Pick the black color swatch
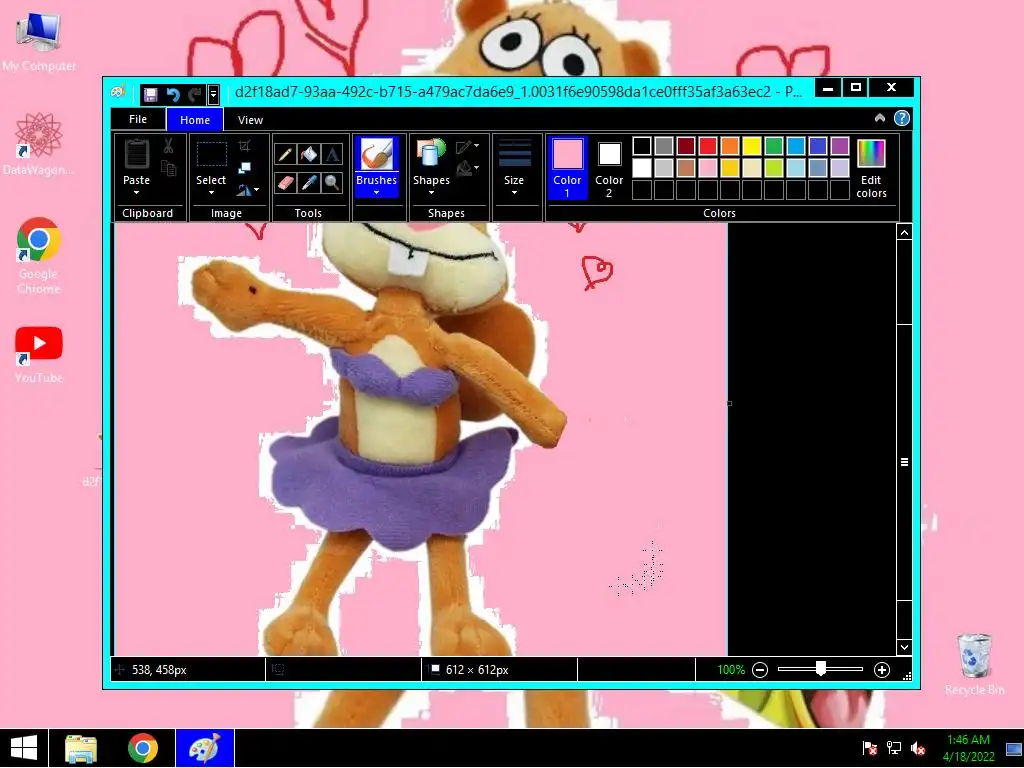The image size is (1024, 768). click(642, 146)
